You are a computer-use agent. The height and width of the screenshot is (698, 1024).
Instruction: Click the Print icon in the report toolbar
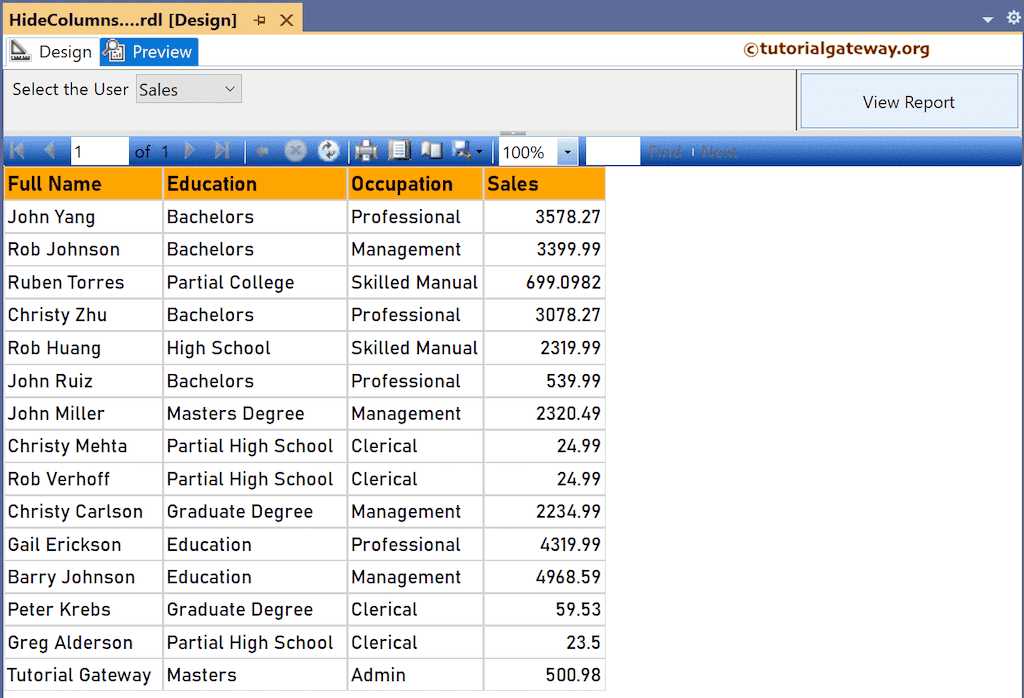coord(365,150)
